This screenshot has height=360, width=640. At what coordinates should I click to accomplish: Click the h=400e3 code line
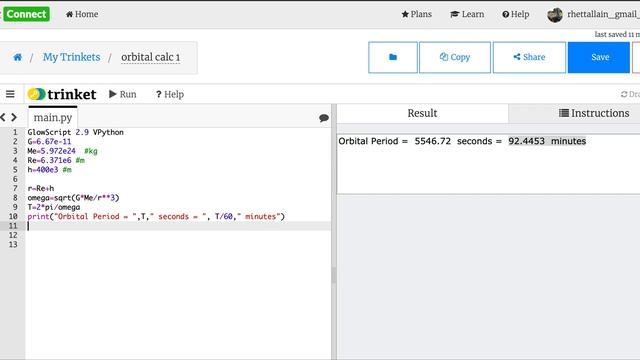coord(49,170)
